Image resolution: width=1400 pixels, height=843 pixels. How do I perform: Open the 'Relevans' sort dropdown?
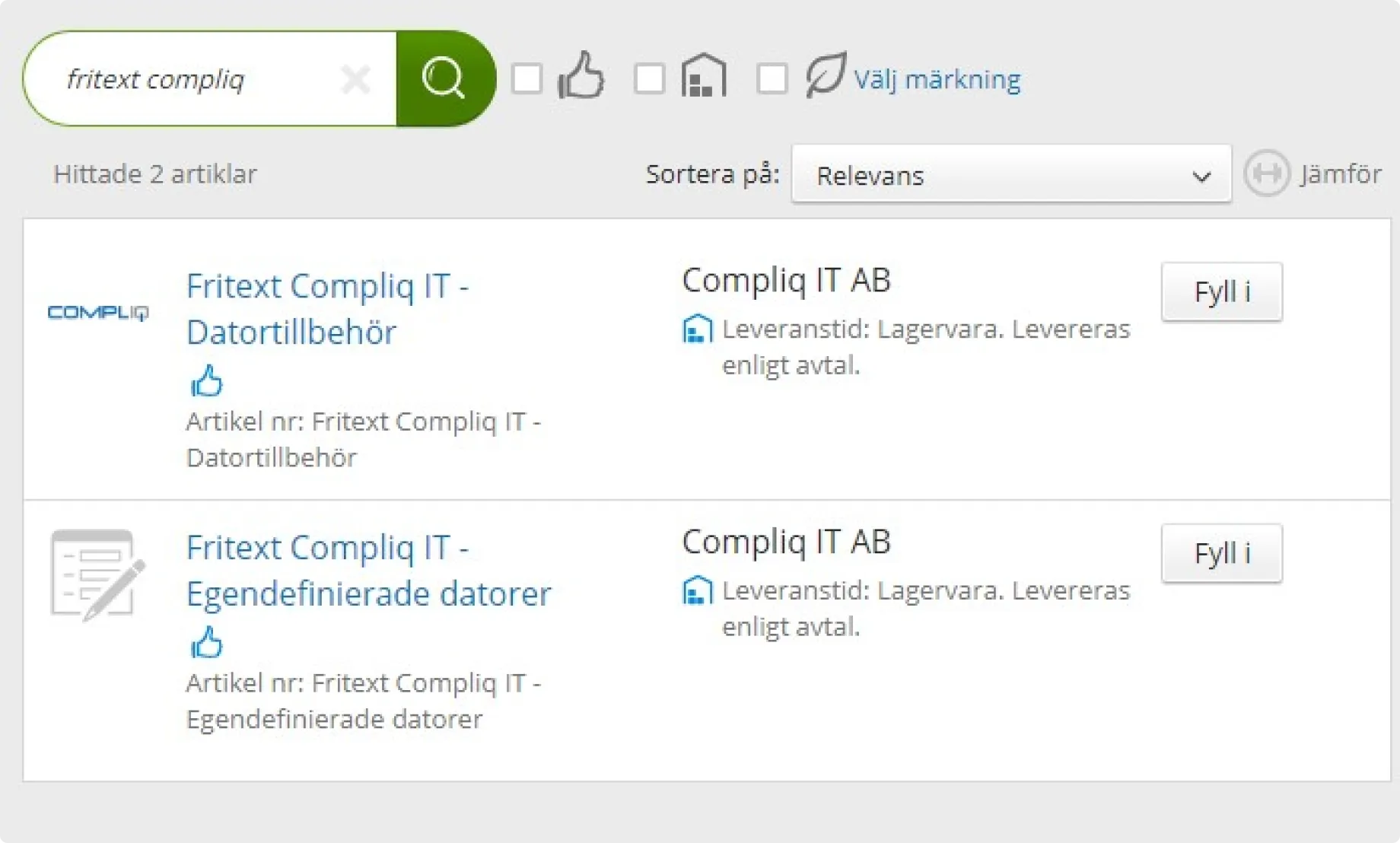[1011, 174]
